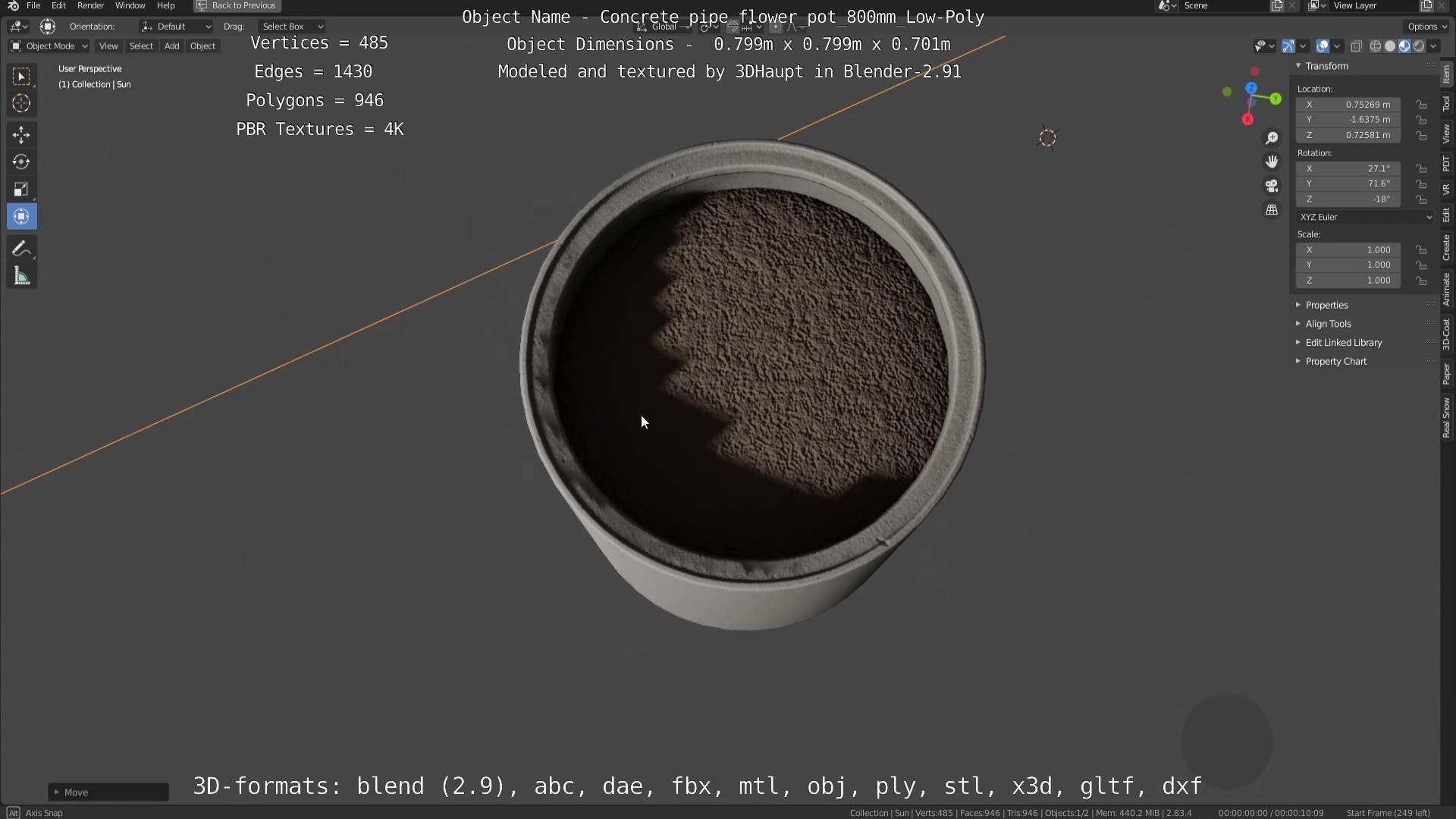
Task: Switch to the 3D-Coat sidebar tab
Action: tap(1447, 334)
